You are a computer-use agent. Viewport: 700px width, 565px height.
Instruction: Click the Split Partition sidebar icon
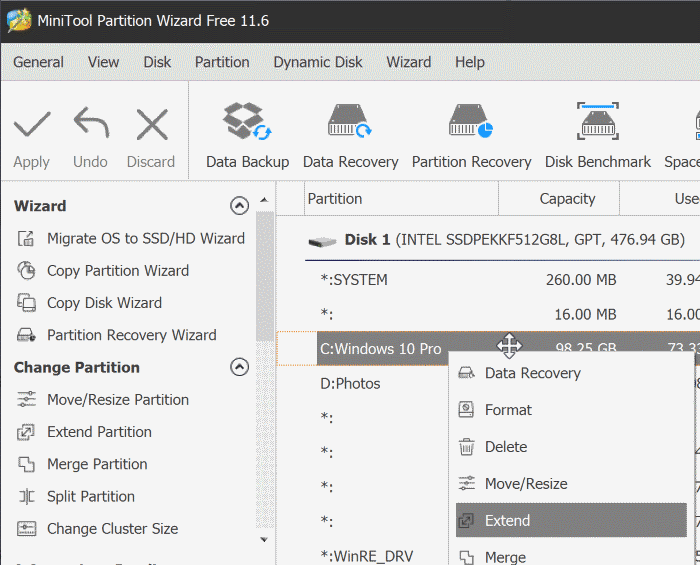tap(26, 496)
